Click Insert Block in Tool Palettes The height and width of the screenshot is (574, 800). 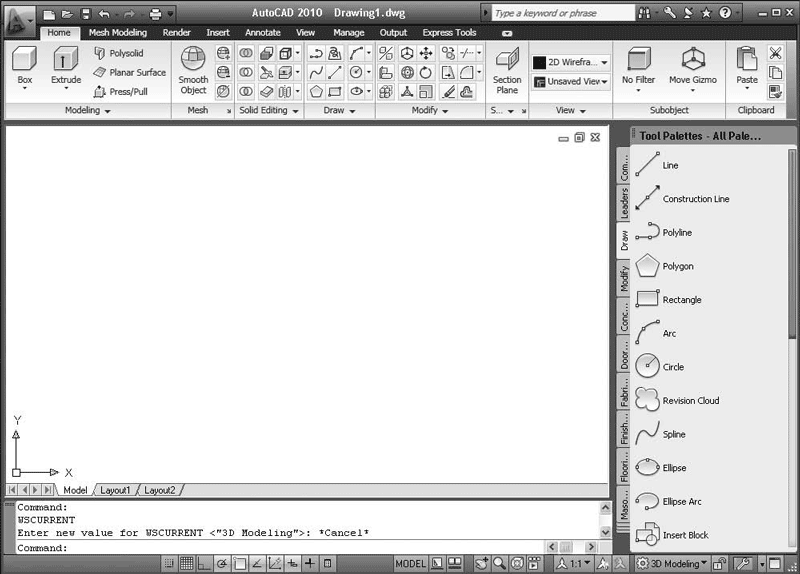tap(672, 535)
